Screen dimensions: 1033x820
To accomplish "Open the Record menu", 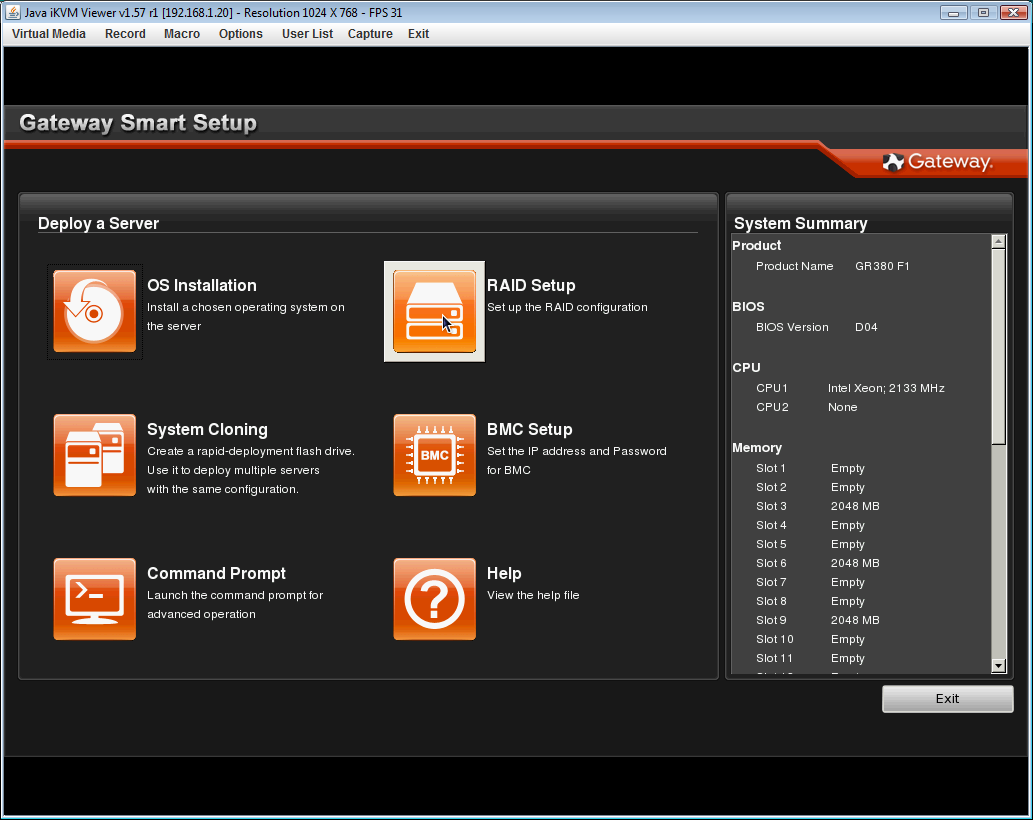I will click(125, 34).
